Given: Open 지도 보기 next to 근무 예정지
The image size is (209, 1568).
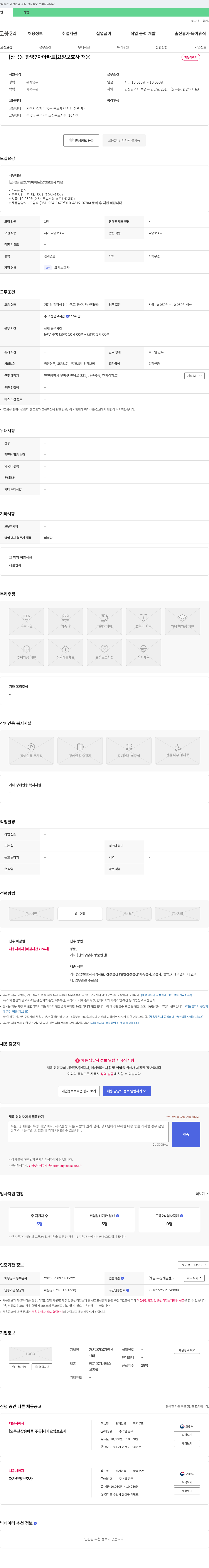Looking at the screenshot, I should [x=194, y=376].
